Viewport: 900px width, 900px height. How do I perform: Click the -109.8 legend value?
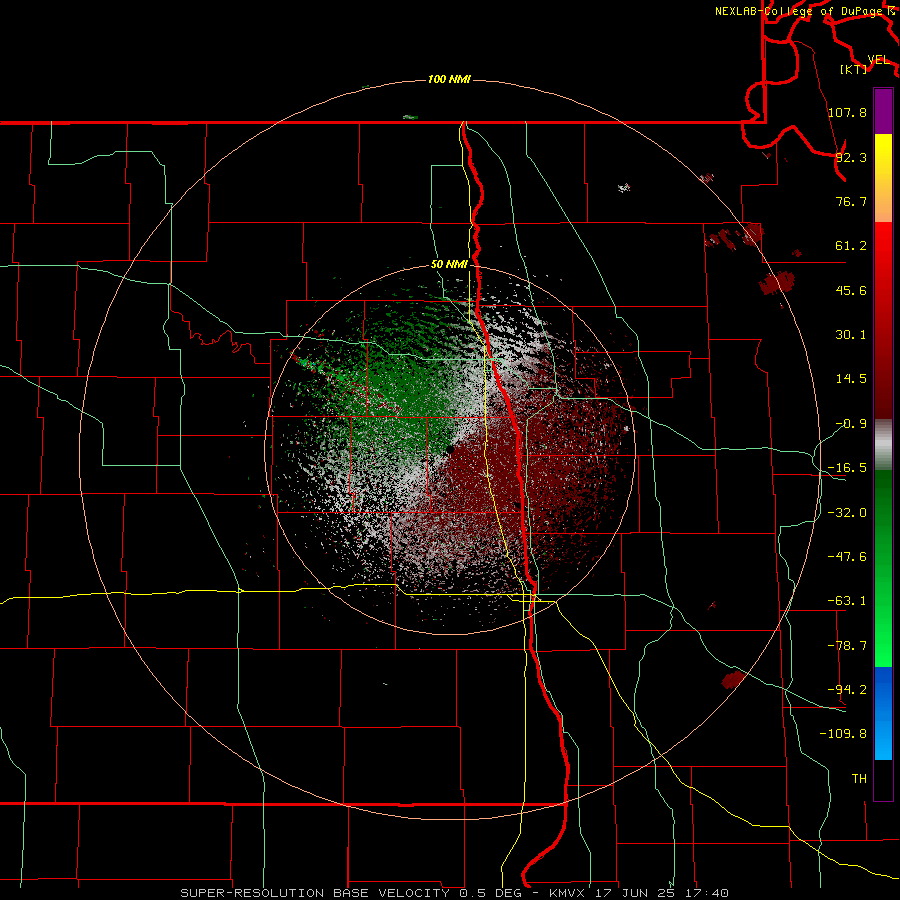843,734
